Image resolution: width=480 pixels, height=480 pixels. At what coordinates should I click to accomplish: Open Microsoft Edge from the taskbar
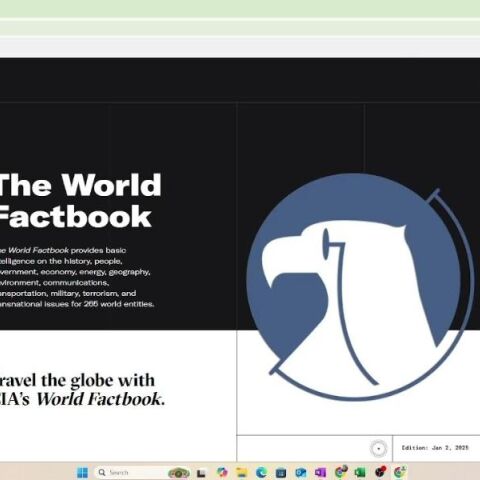click(x=262, y=472)
